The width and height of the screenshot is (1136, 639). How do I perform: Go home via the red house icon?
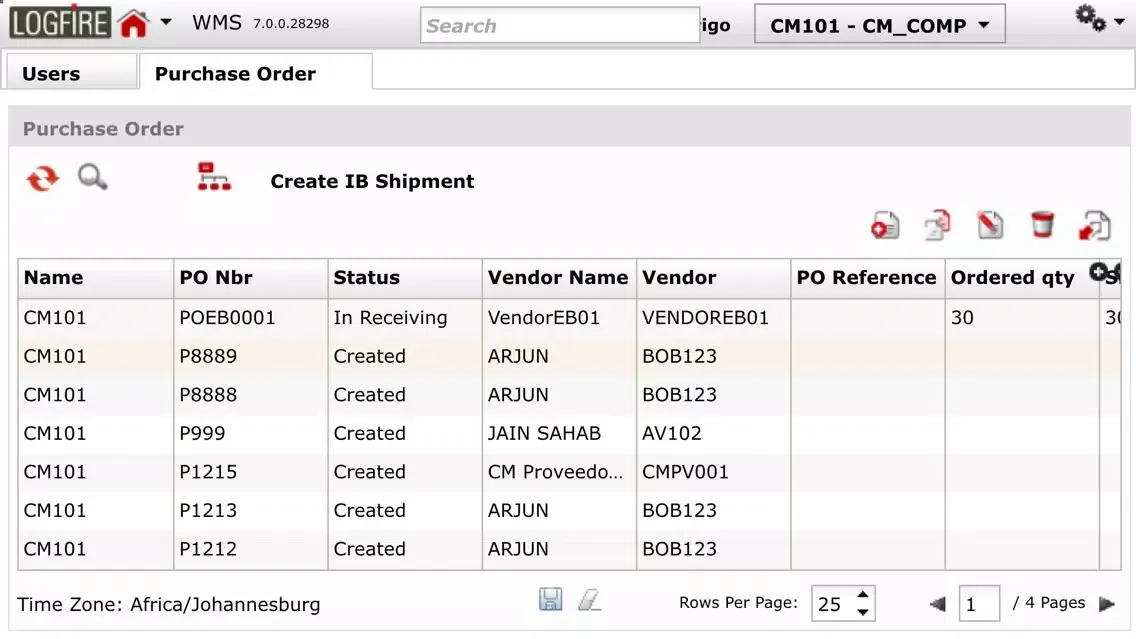133,24
